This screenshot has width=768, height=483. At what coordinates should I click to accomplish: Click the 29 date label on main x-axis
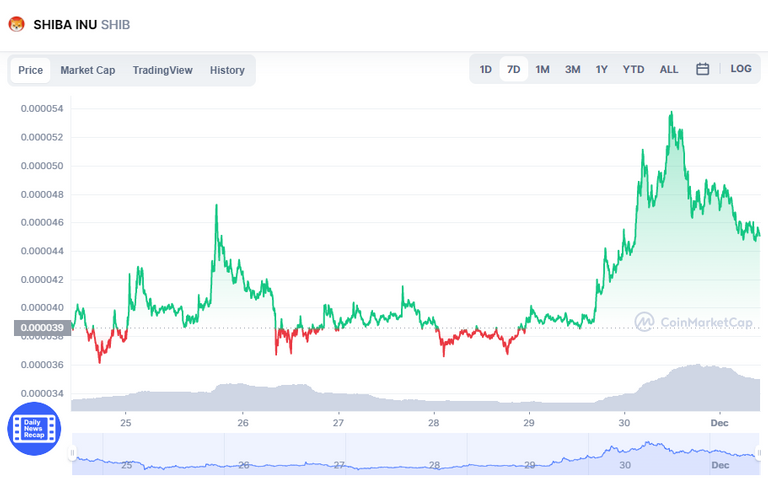tap(528, 423)
